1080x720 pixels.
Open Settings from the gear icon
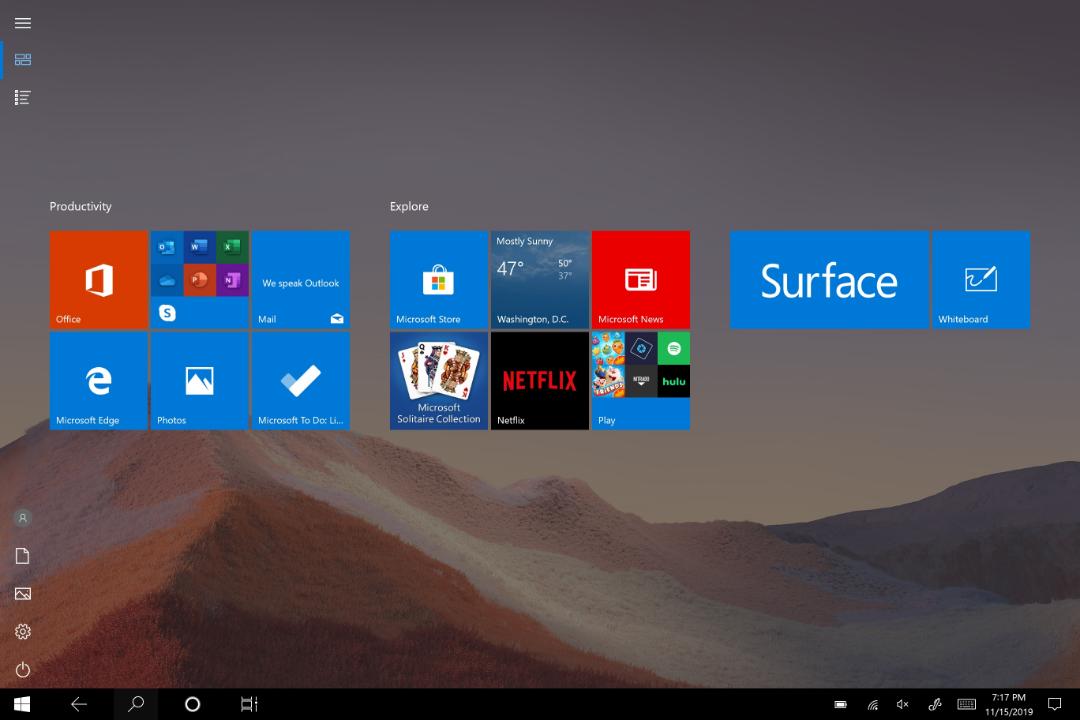click(23, 631)
